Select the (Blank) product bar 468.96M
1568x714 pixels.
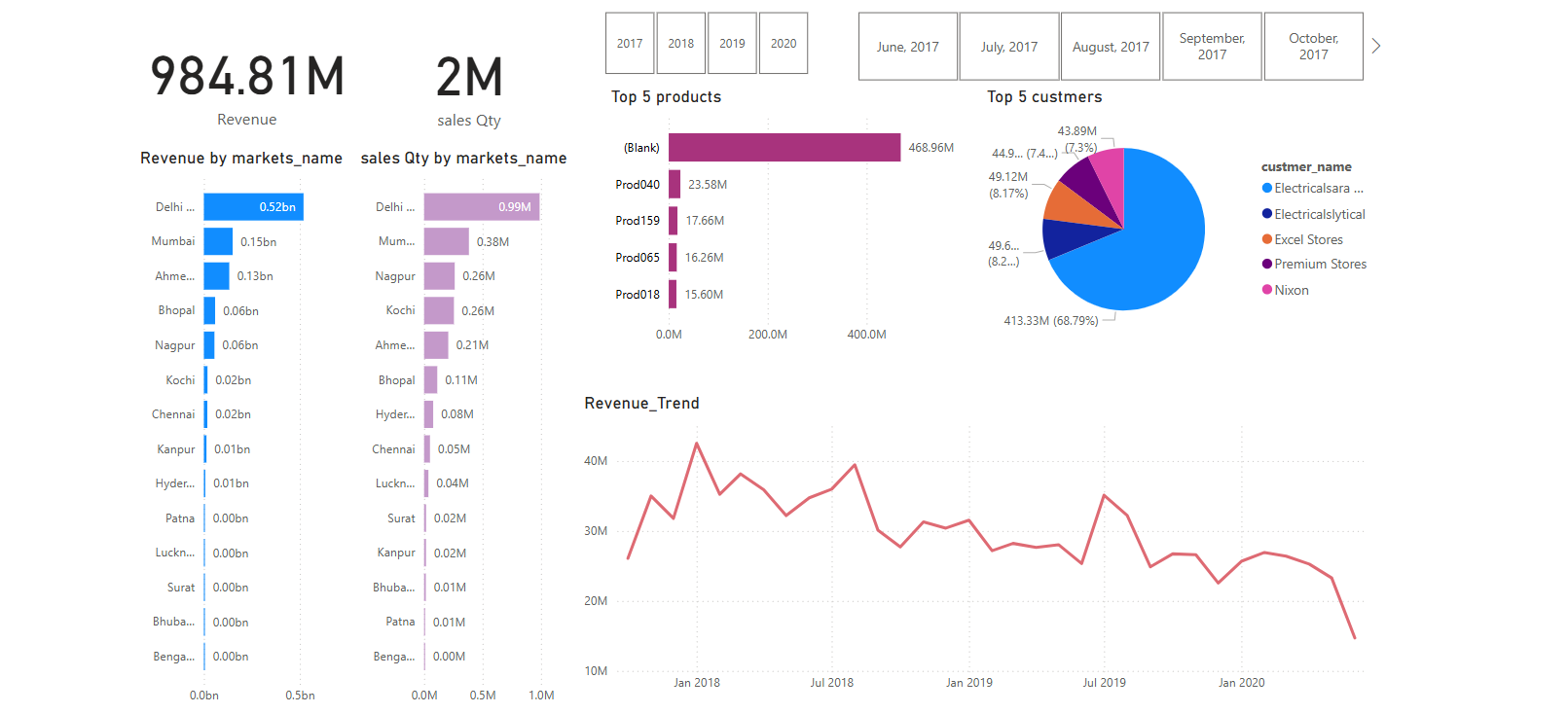[x=784, y=147]
